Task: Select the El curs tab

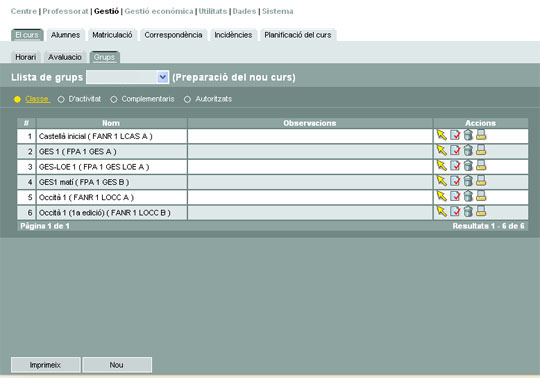Action: point(27,35)
